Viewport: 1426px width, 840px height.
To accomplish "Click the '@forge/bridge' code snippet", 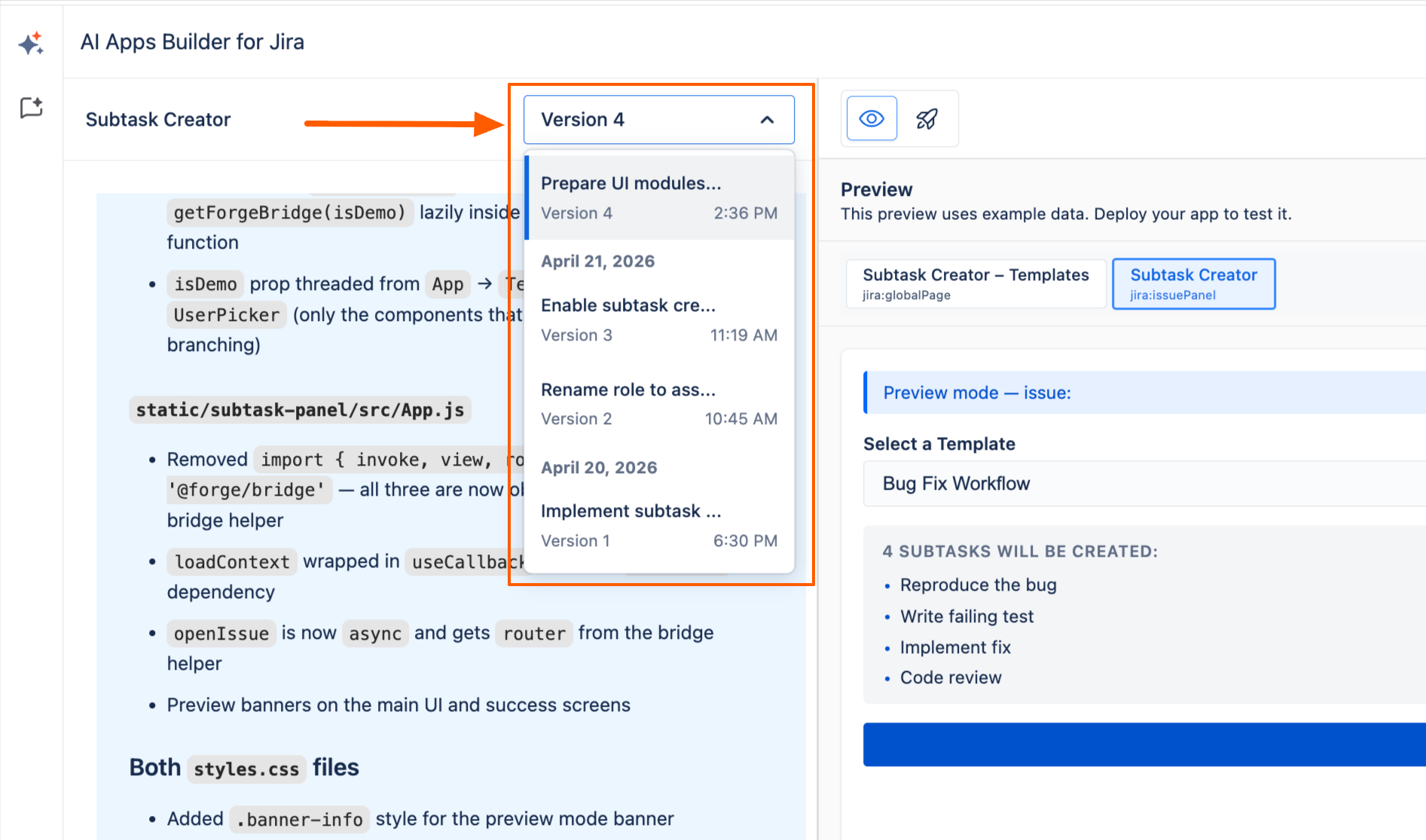I will click(249, 490).
